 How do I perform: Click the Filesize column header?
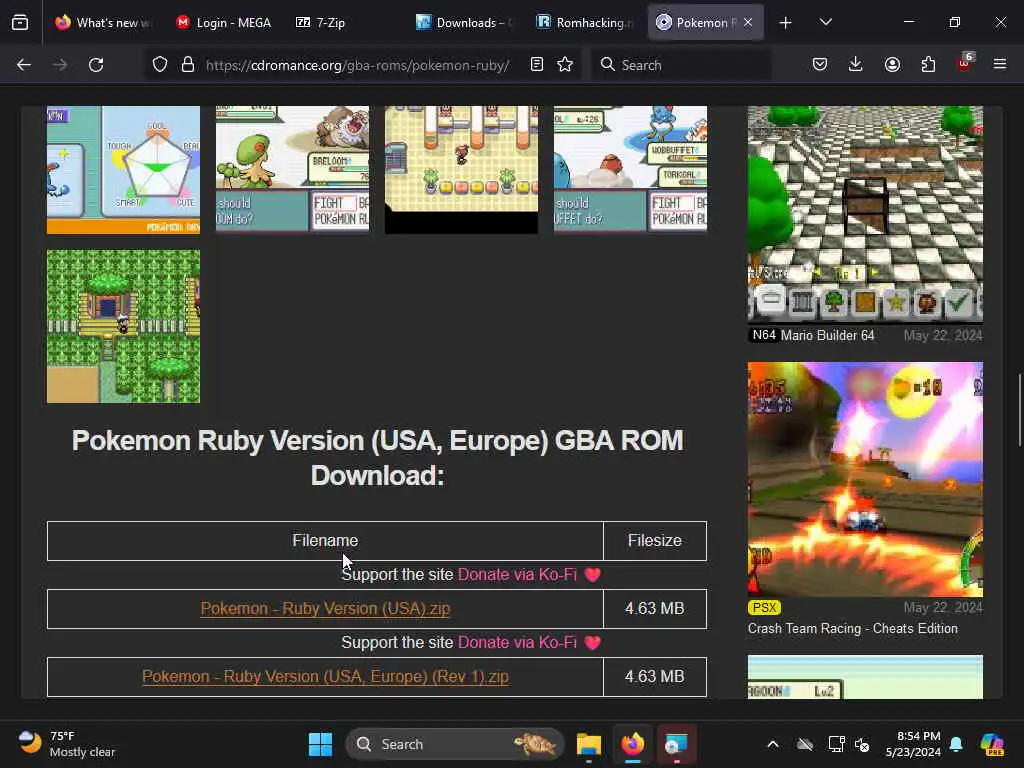(x=655, y=541)
